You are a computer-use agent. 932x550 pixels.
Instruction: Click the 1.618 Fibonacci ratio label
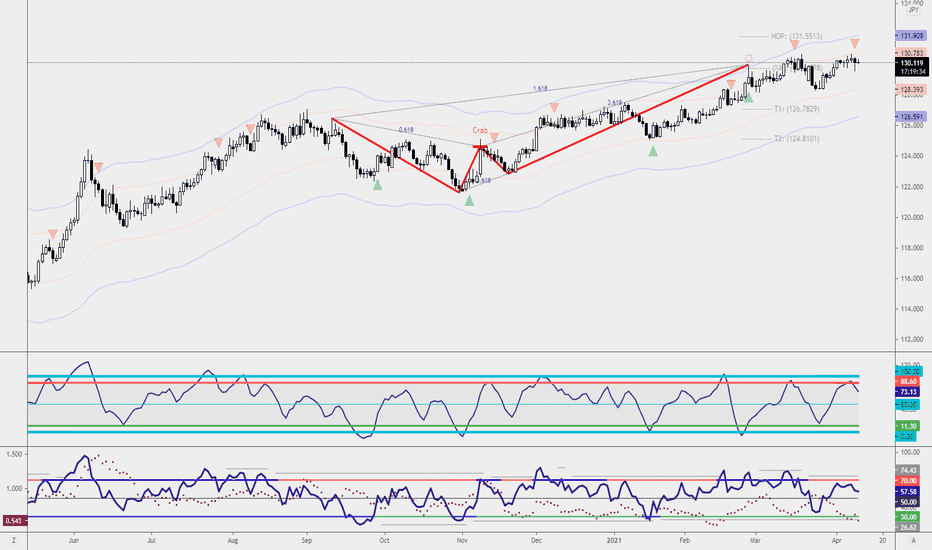click(540, 89)
